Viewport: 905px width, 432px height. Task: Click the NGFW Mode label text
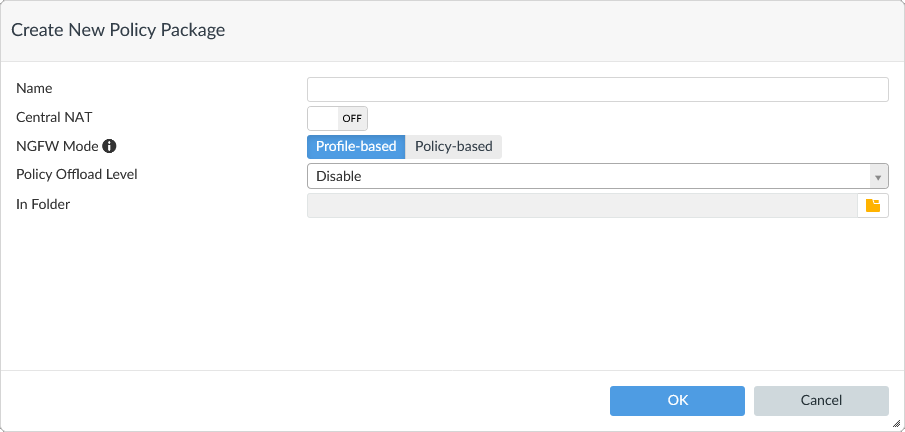click(57, 146)
